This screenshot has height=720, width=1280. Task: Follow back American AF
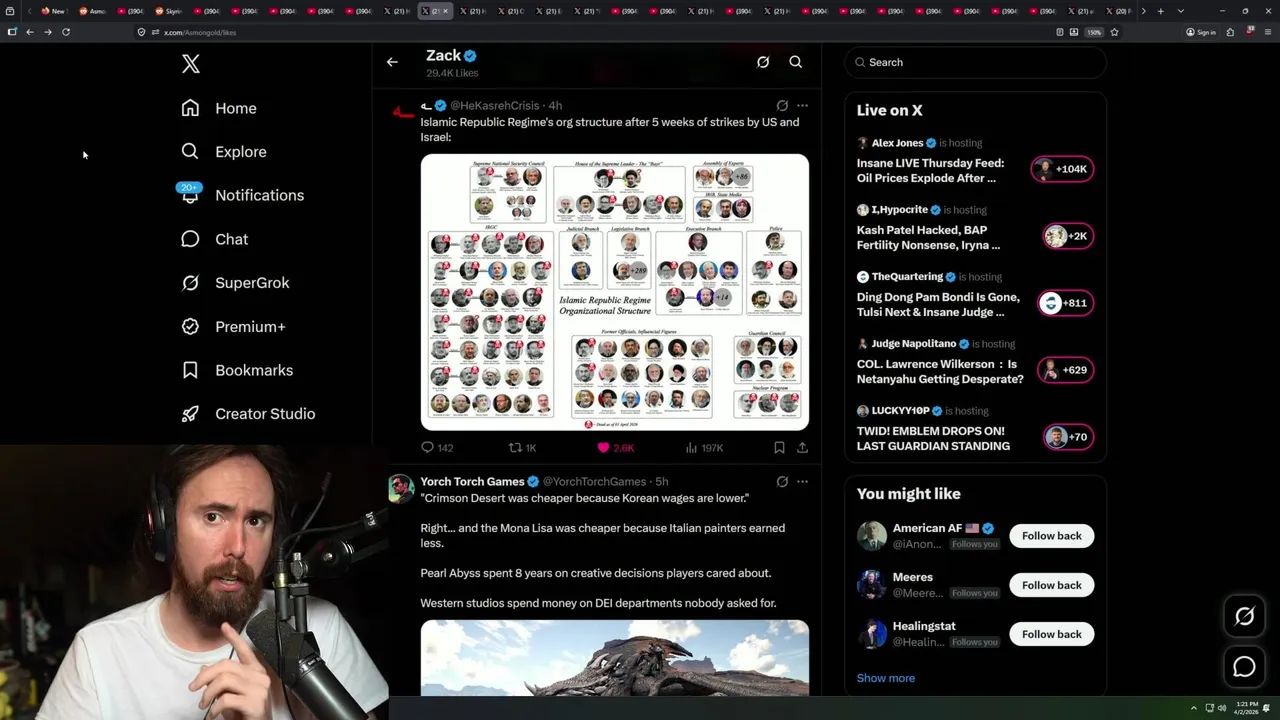(x=1052, y=536)
